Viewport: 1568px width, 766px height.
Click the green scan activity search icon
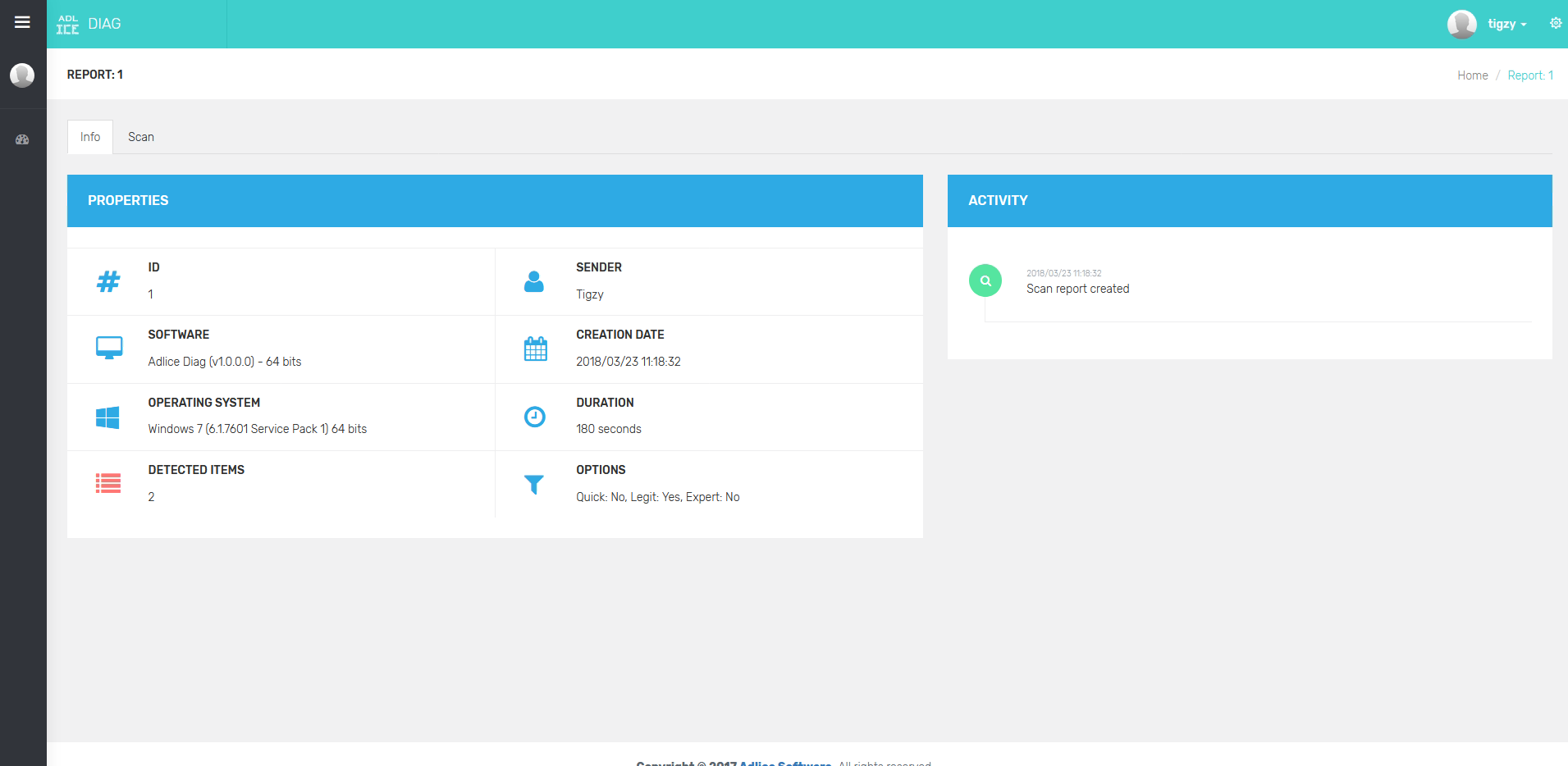click(x=985, y=280)
